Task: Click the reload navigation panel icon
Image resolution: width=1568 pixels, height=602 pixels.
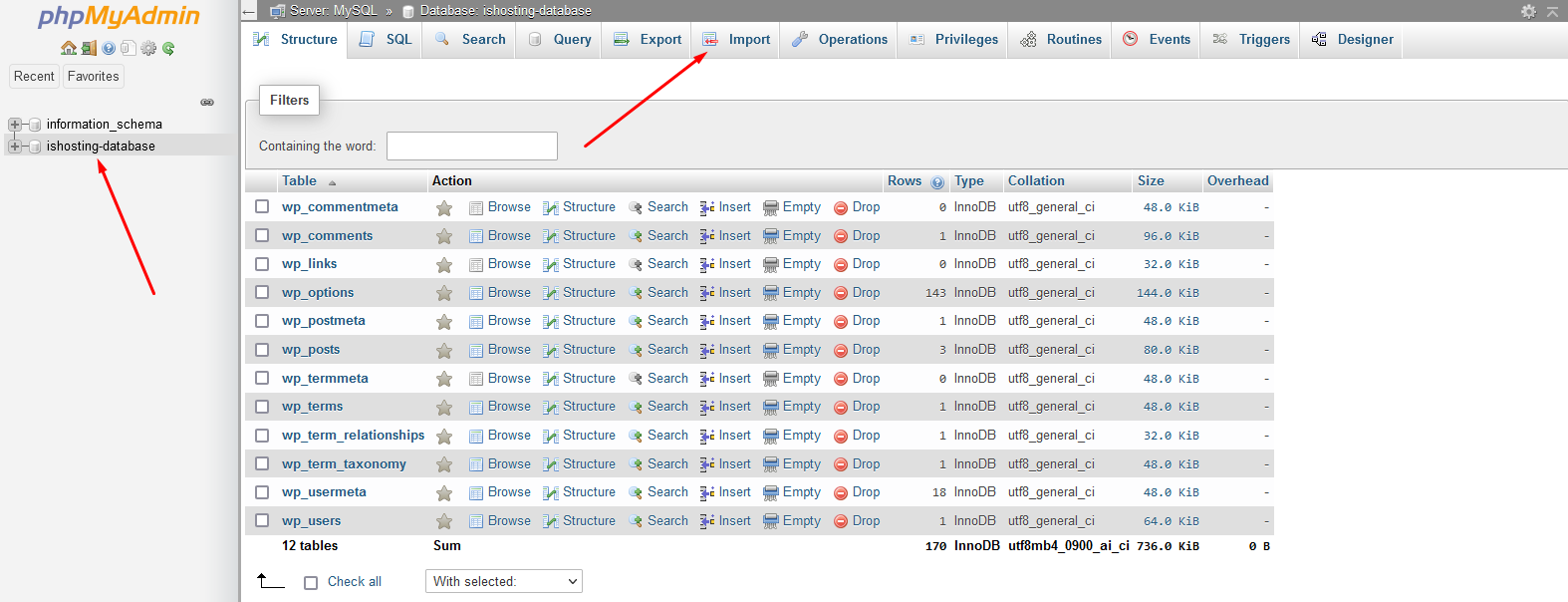Action: (x=169, y=48)
